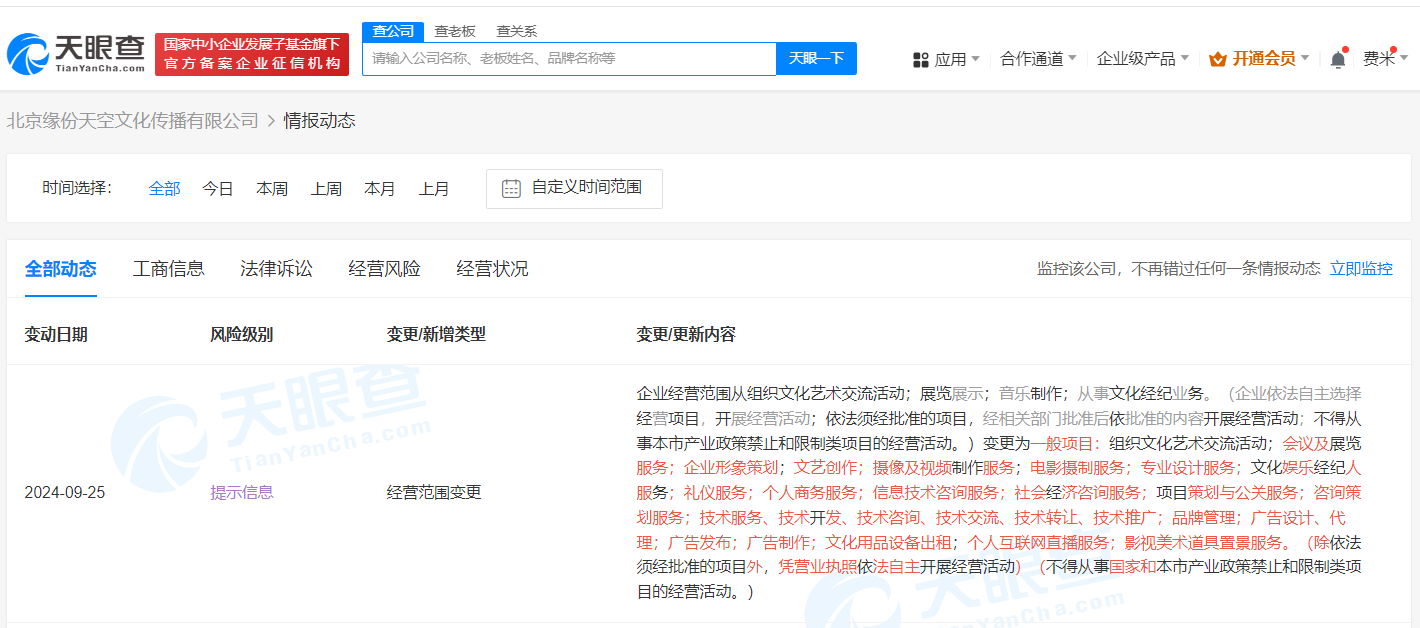This screenshot has width=1420, height=628.
Task: Focus the company name search field
Action: (x=569, y=58)
